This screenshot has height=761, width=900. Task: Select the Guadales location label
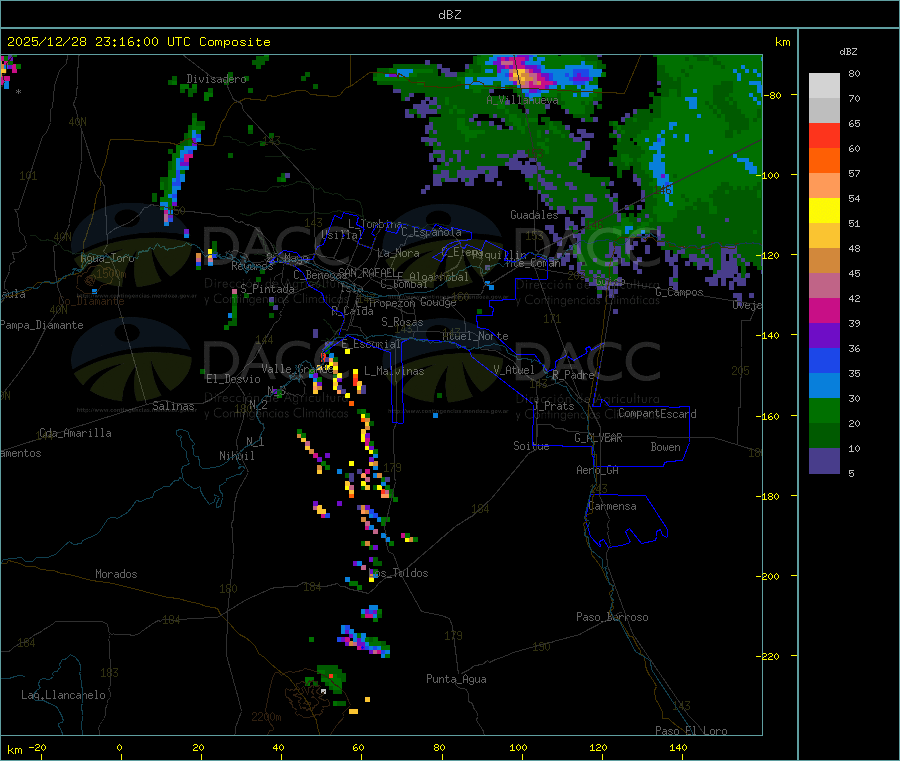coord(534,215)
